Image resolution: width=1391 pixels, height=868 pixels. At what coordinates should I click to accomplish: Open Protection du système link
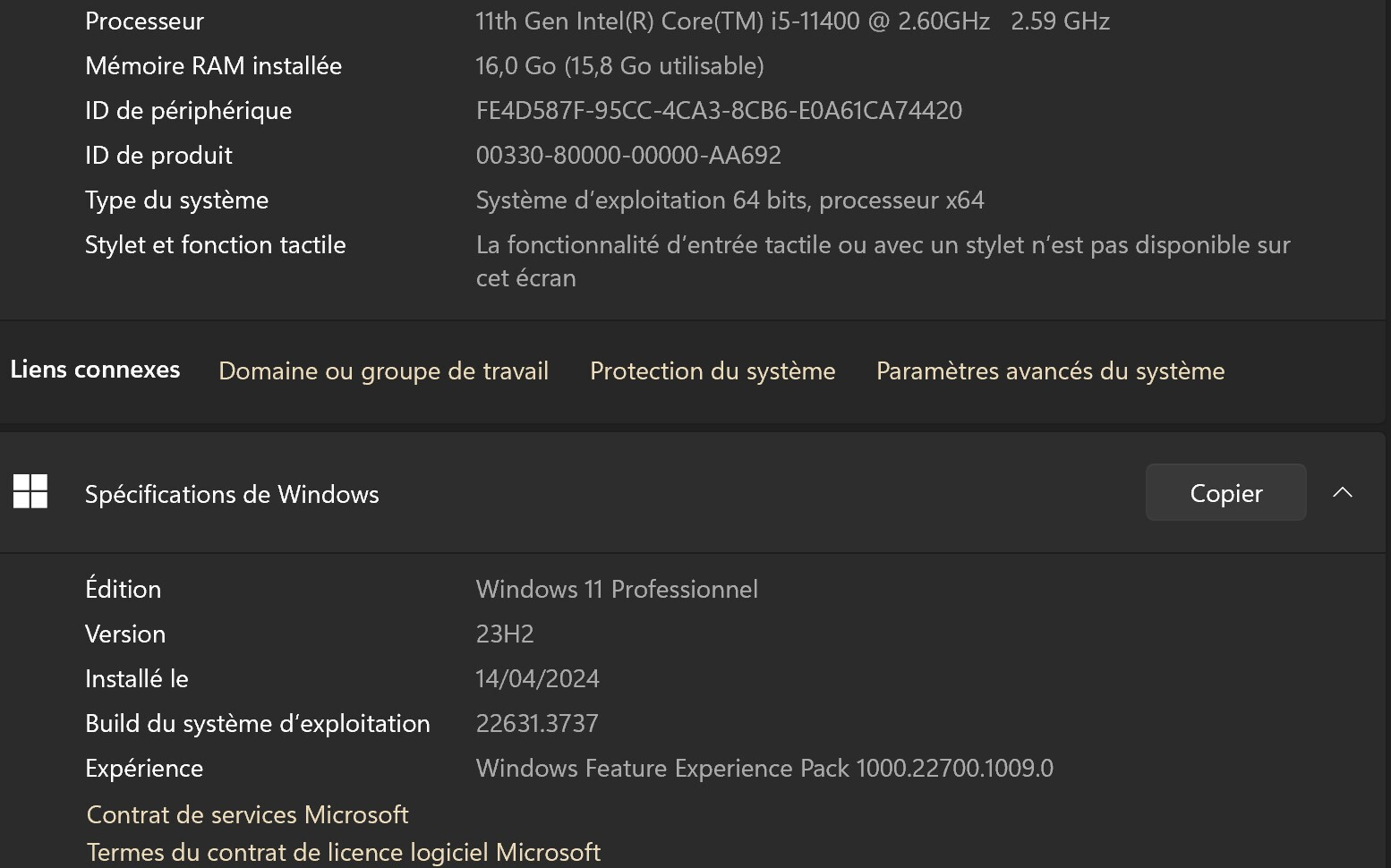point(713,370)
